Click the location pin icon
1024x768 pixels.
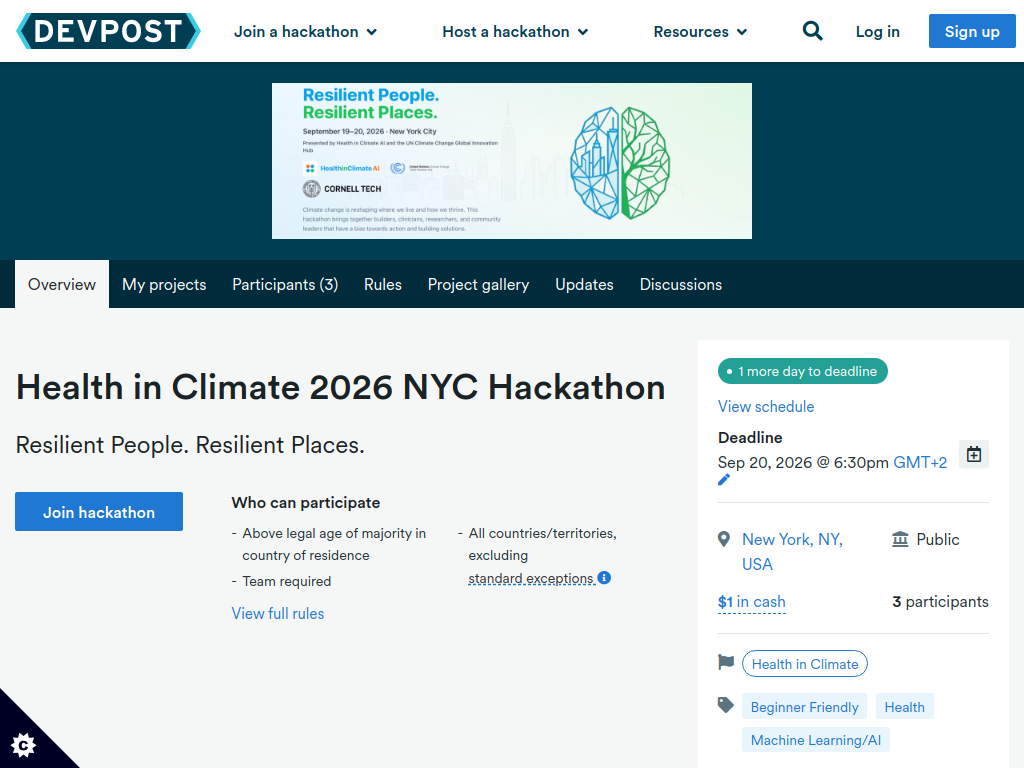point(724,539)
